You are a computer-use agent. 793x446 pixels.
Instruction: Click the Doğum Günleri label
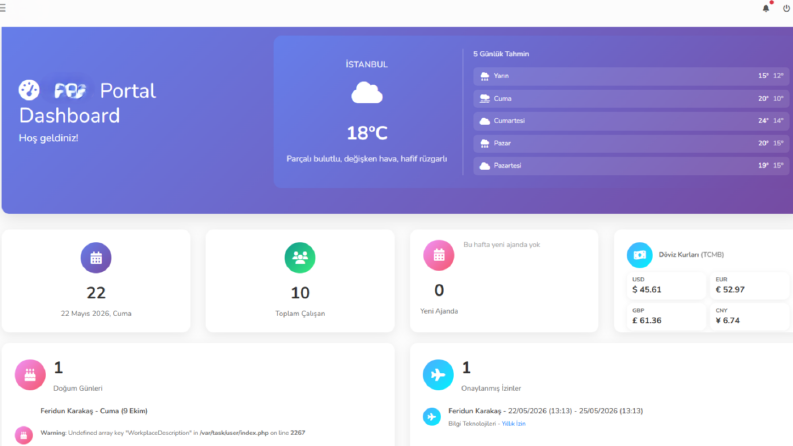tap(78, 388)
